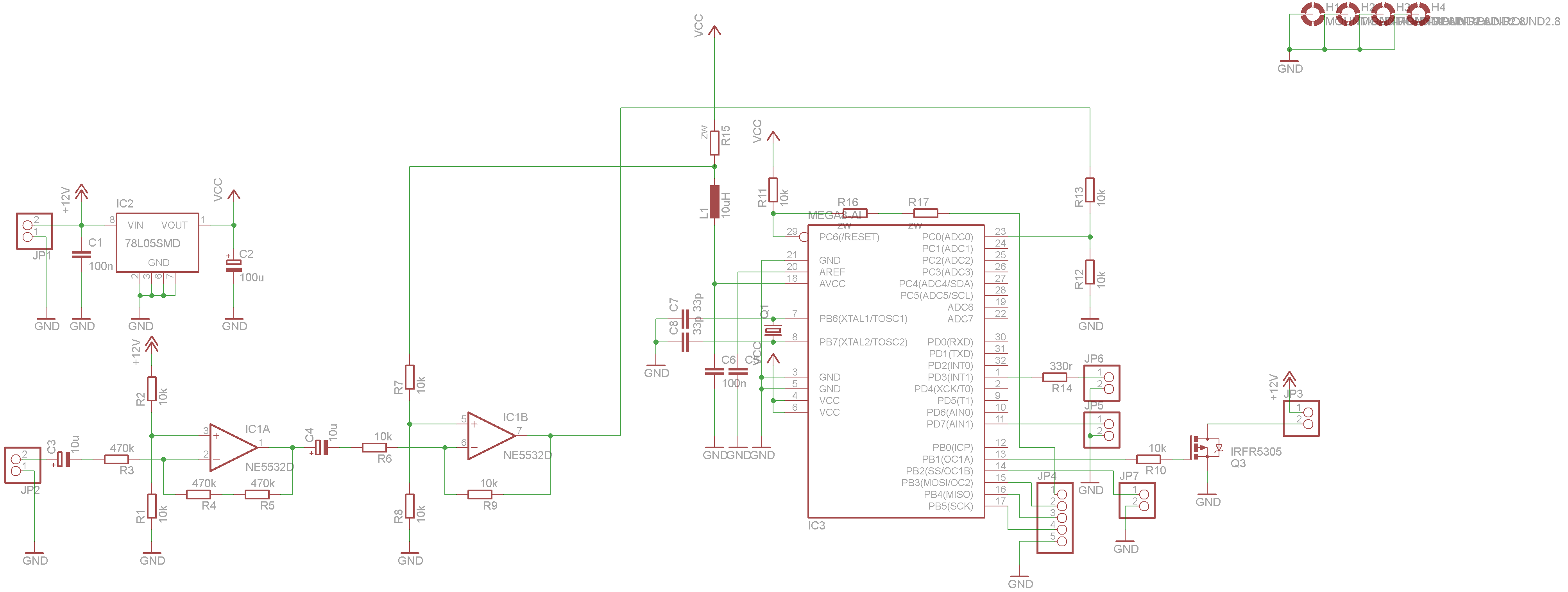Select the L1 10uH inductor symbol

pos(714,201)
